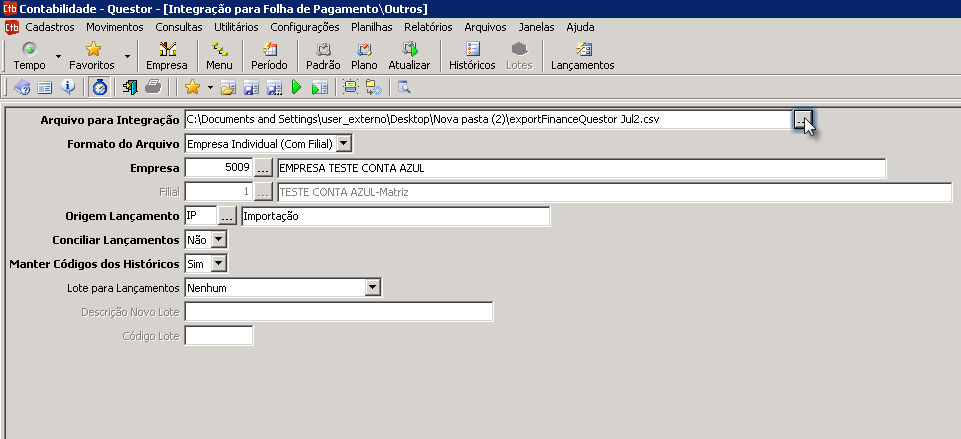Click the Atualizar toolbar icon
This screenshot has width=961, height=439.
[x=408, y=55]
